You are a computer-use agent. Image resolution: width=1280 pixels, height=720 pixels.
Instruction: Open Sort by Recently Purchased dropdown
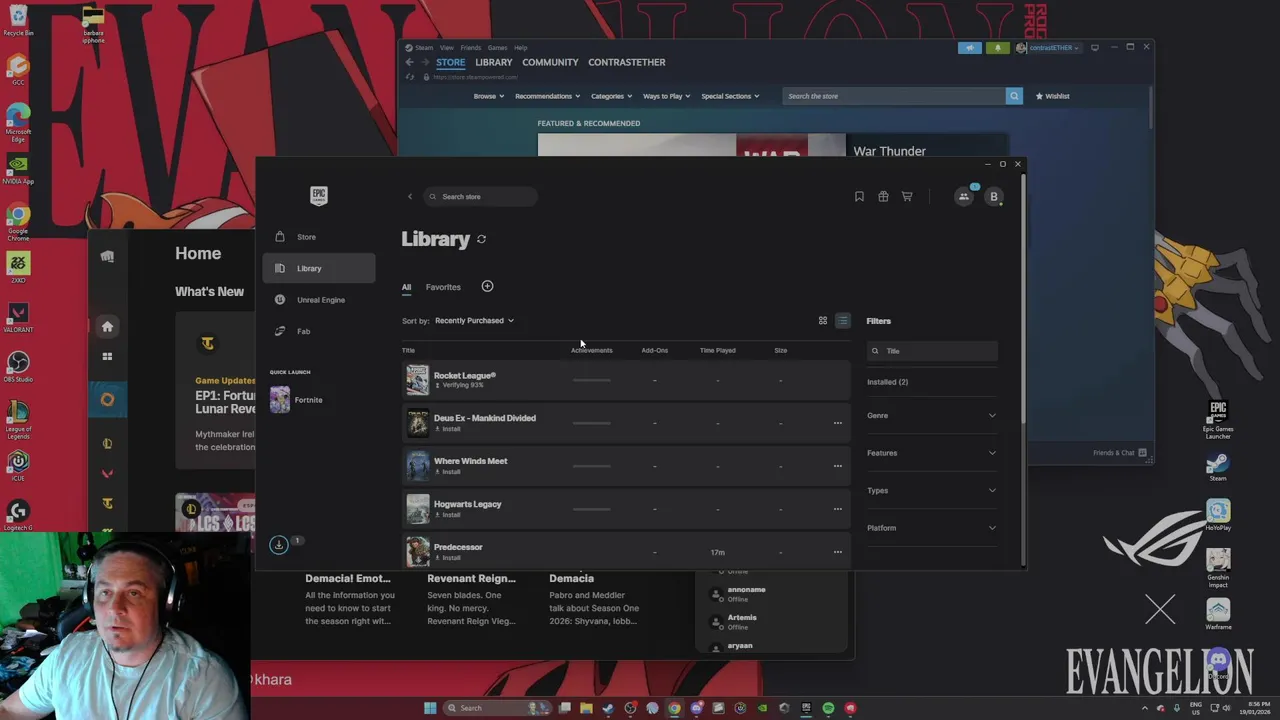[474, 321]
